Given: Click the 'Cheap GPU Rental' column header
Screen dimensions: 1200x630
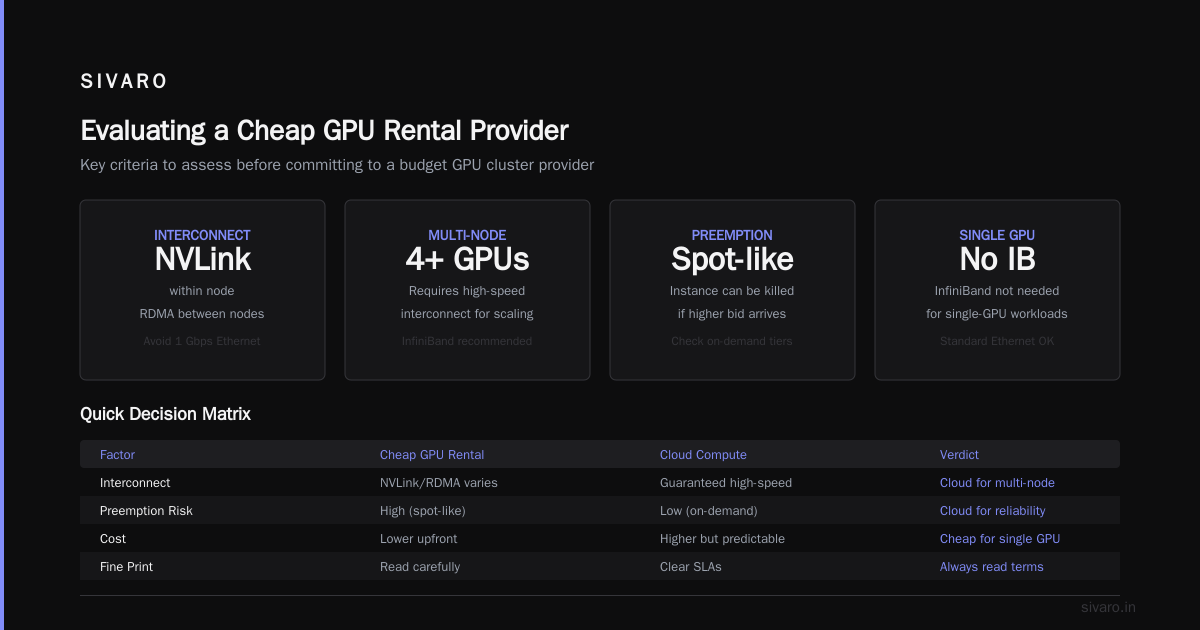Looking at the screenshot, I should 432,455.
